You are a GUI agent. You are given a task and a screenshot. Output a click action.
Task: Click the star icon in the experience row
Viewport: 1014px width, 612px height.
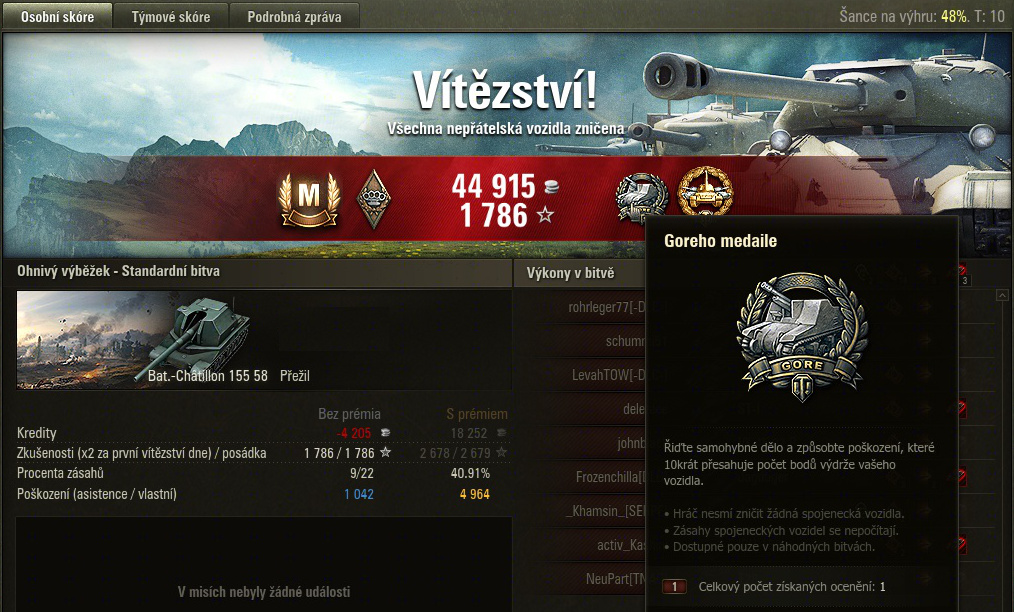coord(385,452)
